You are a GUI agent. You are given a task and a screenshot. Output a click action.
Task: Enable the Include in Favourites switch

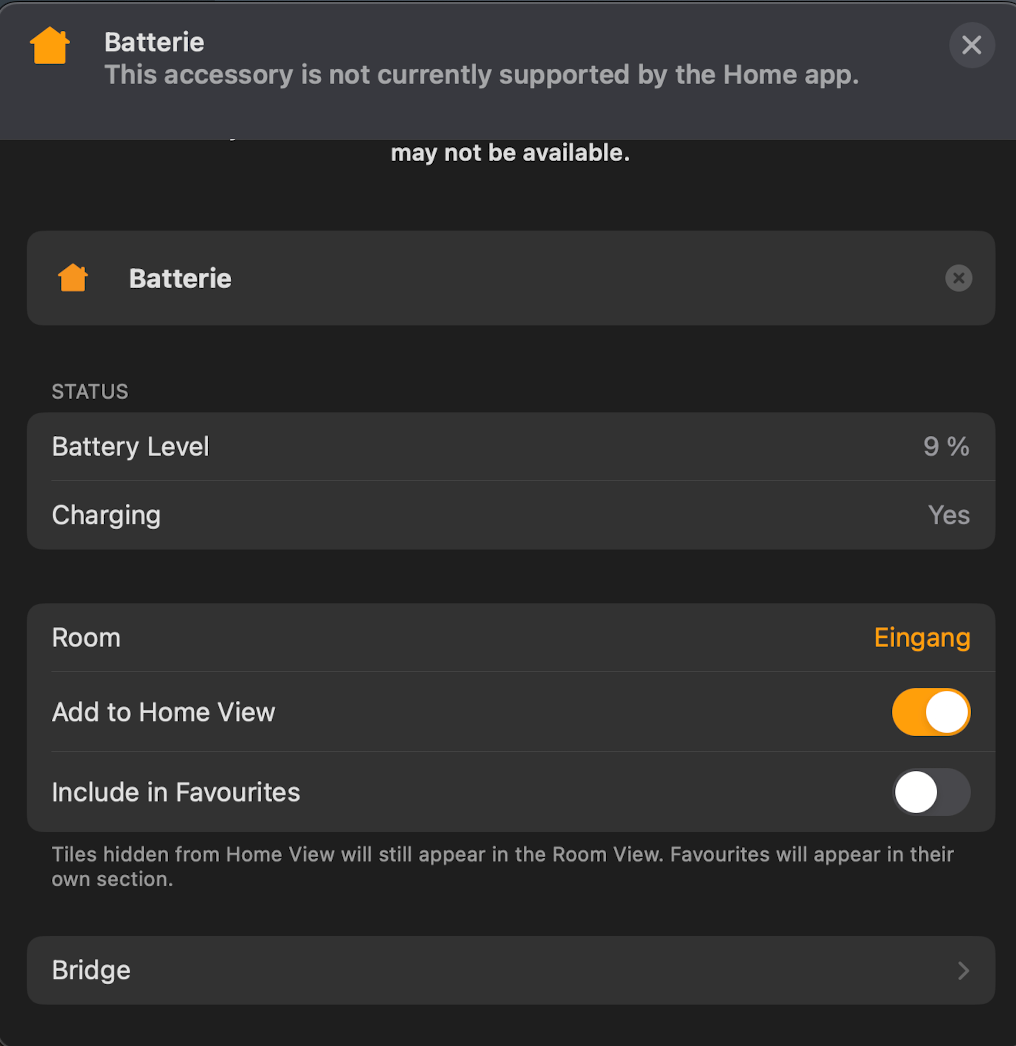point(931,792)
